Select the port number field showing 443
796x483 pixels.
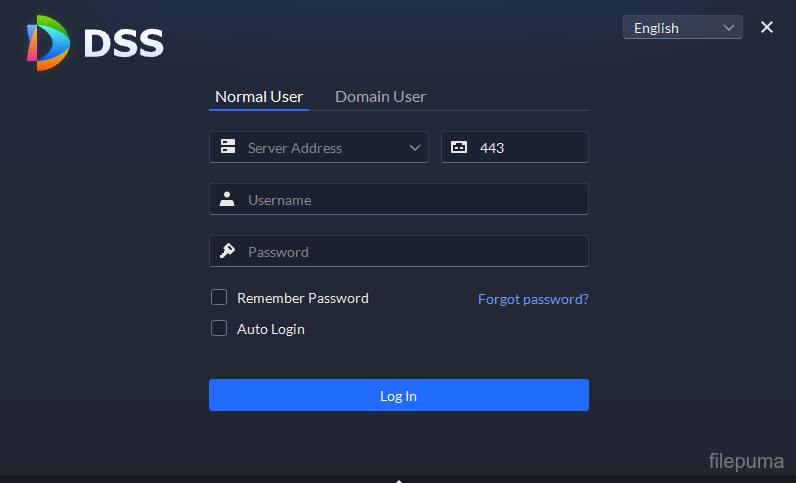528,147
